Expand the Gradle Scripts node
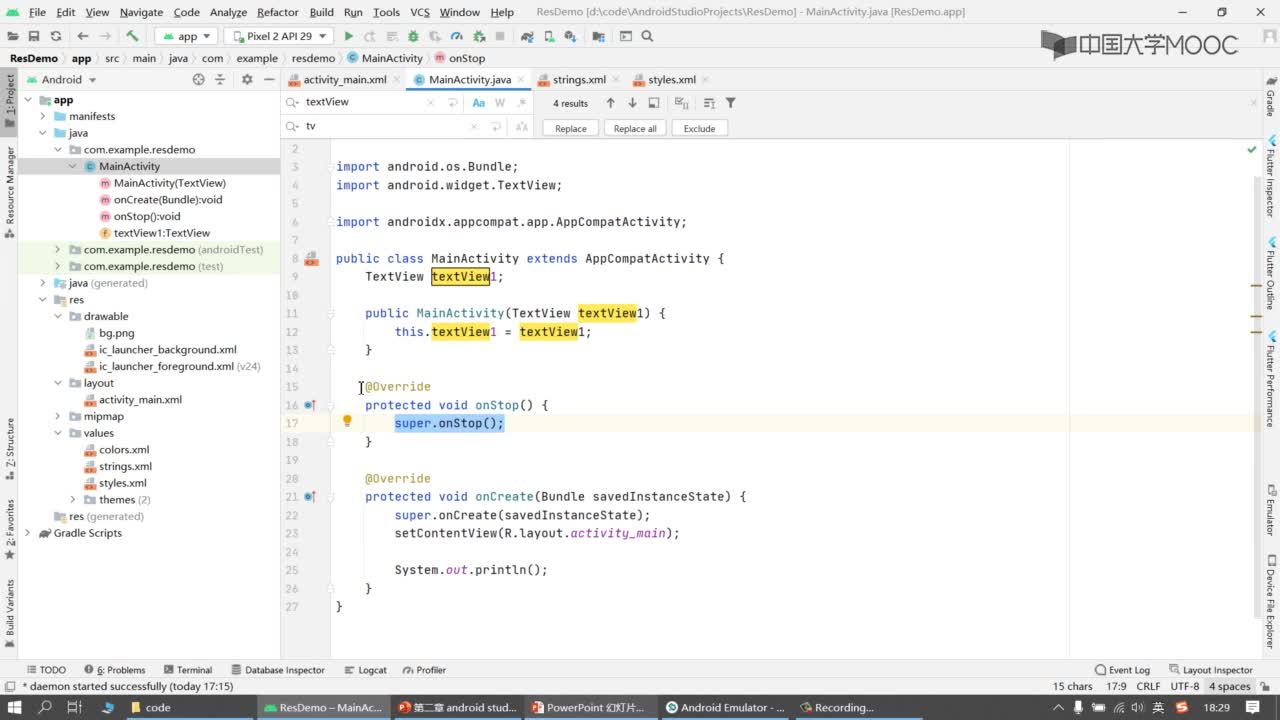This screenshot has height=720, width=1280. coord(30,533)
